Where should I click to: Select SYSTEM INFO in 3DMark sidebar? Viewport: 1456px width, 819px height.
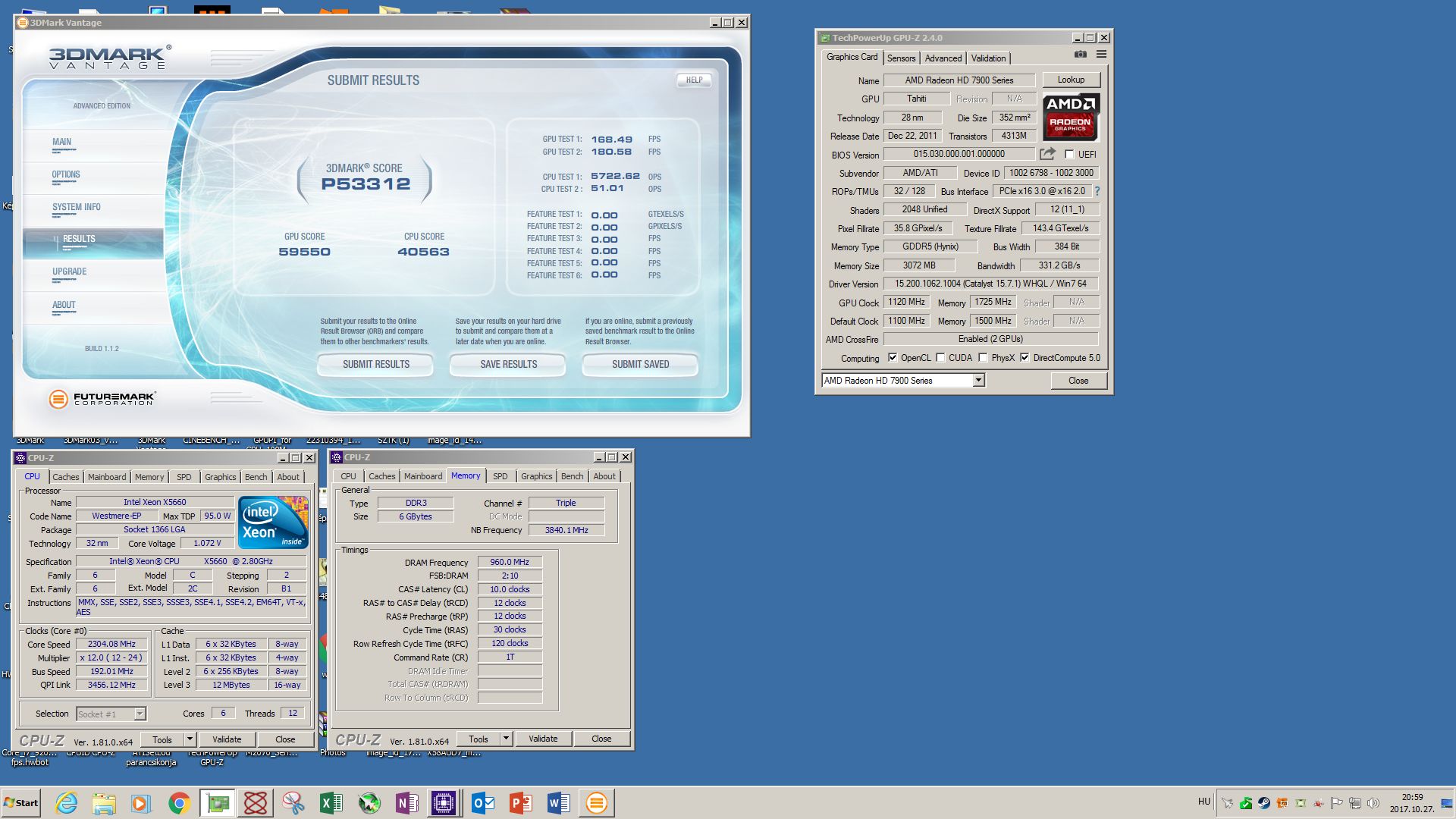click(76, 207)
